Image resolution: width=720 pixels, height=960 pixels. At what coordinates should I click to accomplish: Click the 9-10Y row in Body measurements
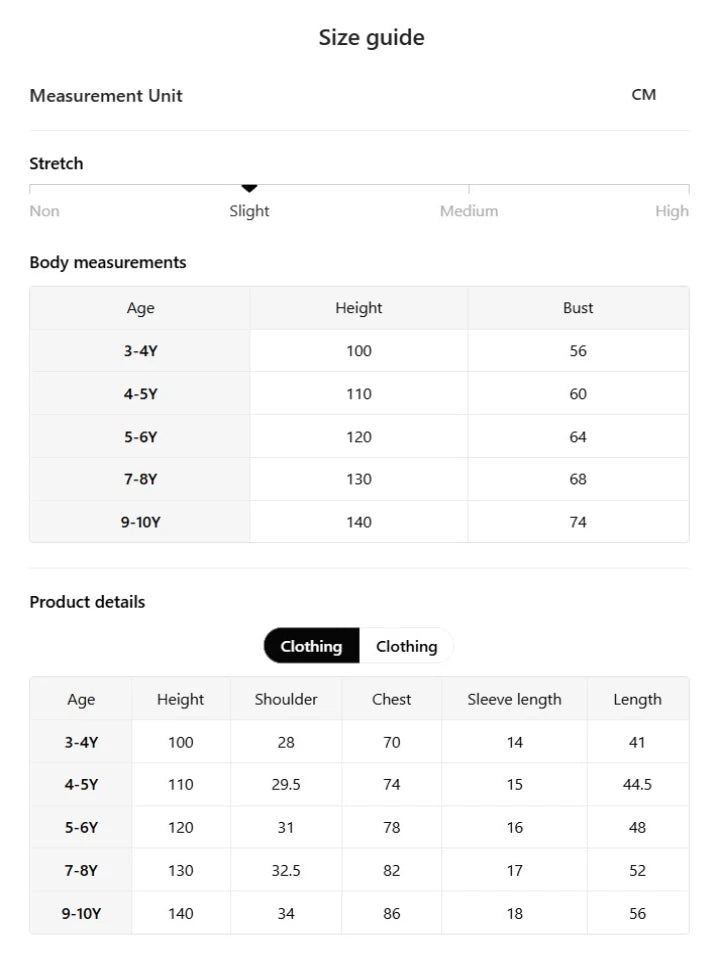(359, 522)
